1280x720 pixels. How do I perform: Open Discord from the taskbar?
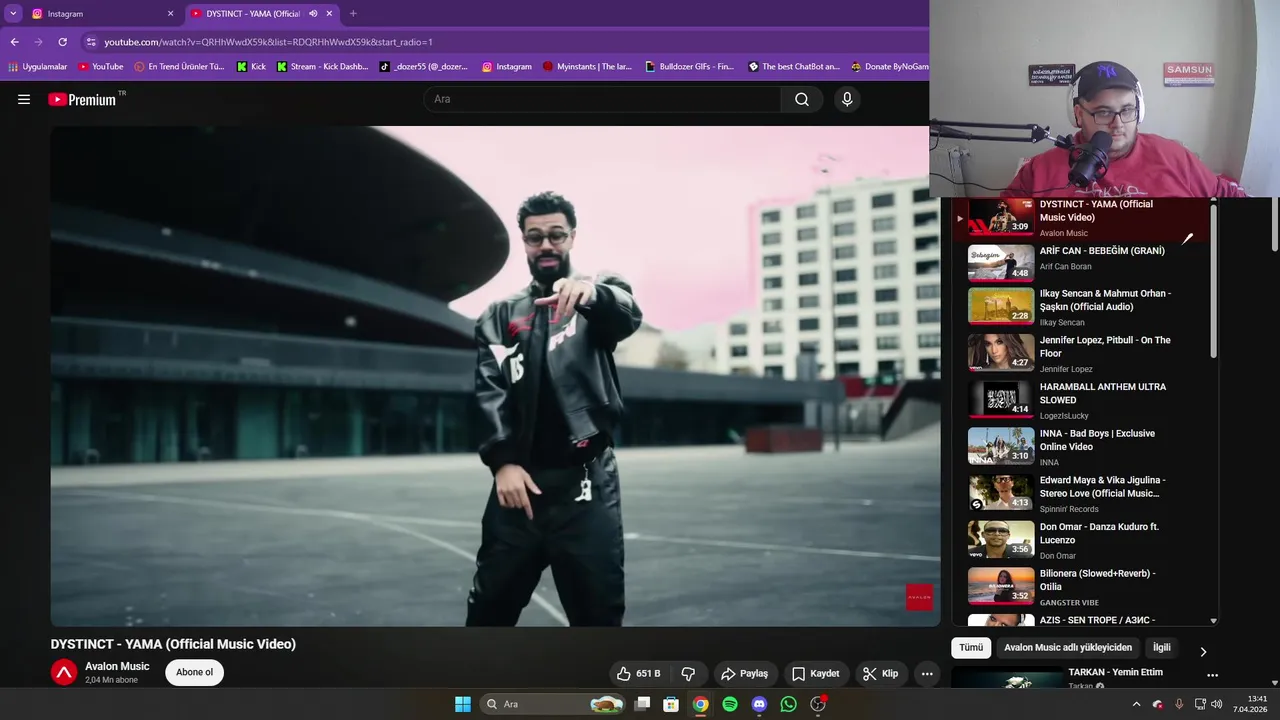[x=759, y=704]
